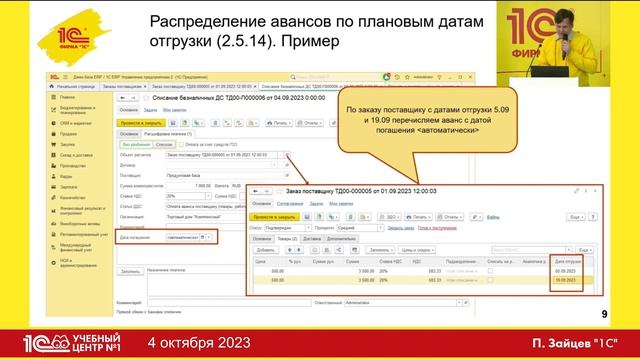Open the Отчеты dropdown in Списание toolbar
Image resolution: width=640 pixels, height=360 pixels.
click(x=309, y=123)
